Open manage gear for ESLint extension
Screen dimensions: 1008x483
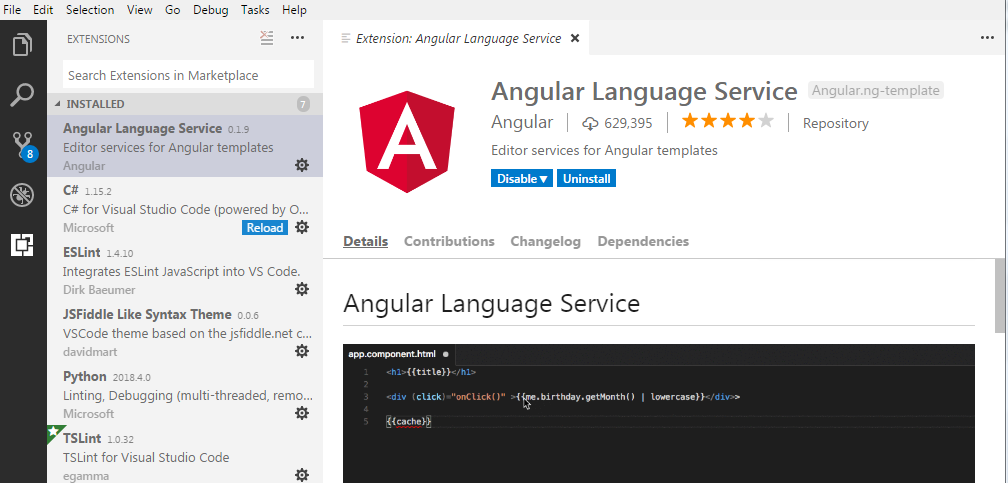[302, 289]
